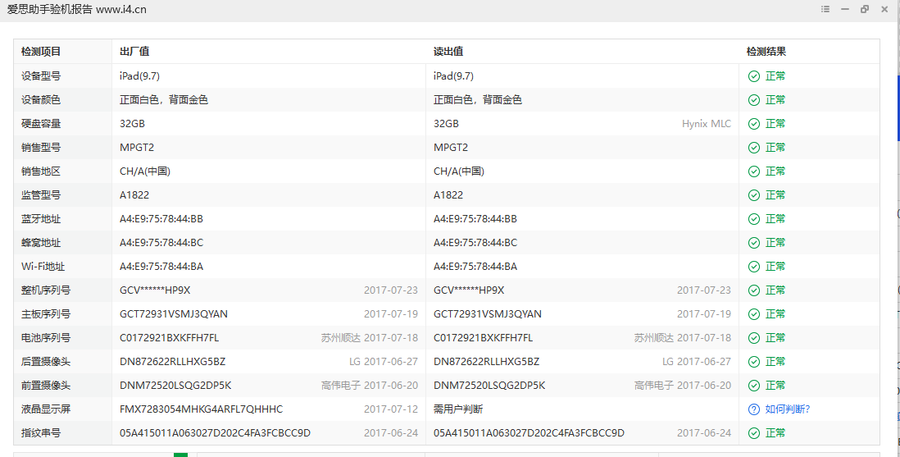Click 需用户判断 in 液晶显示屏 row
Viewport: 900px width, 457px height.
458,409
